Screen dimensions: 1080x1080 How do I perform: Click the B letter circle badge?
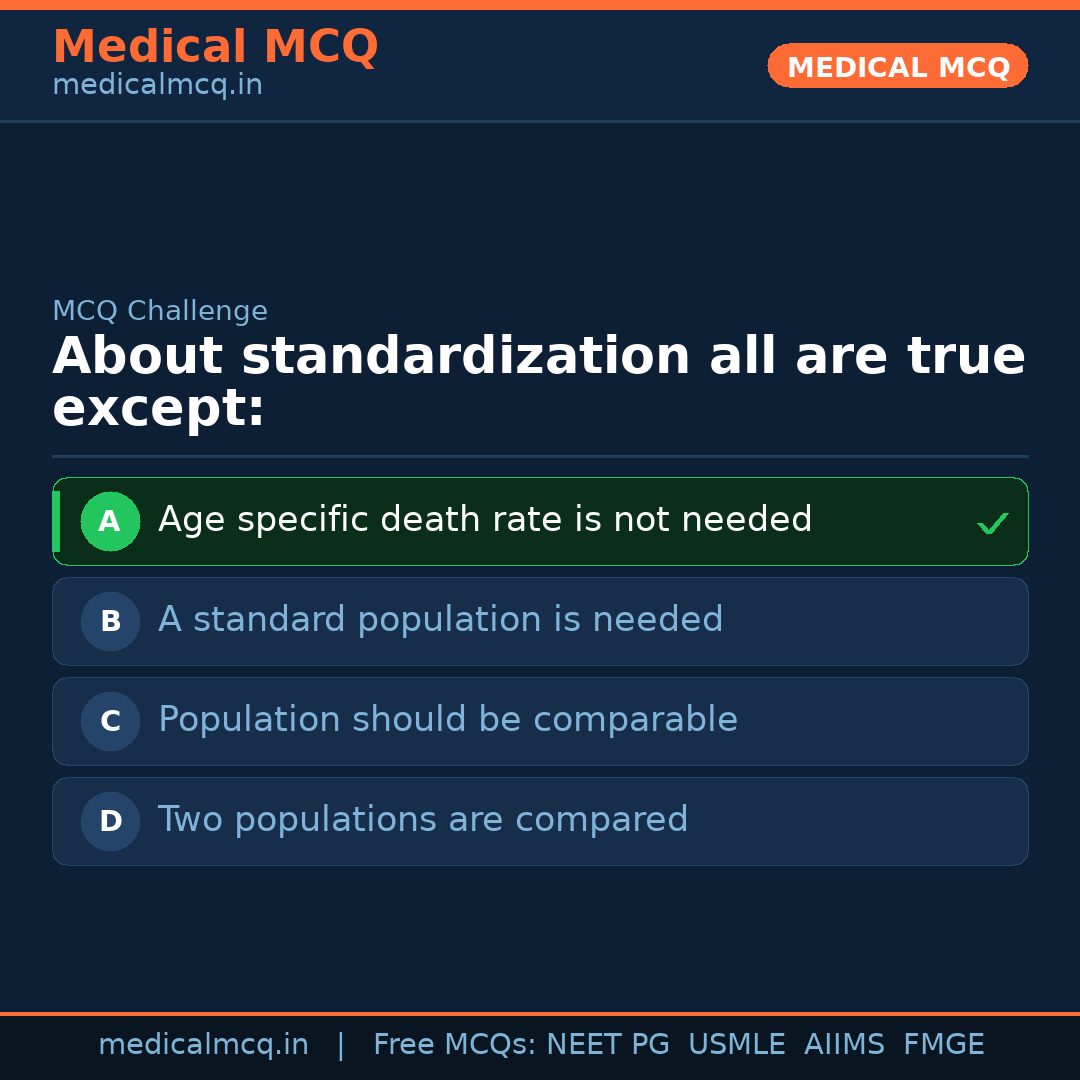(110, 621)
